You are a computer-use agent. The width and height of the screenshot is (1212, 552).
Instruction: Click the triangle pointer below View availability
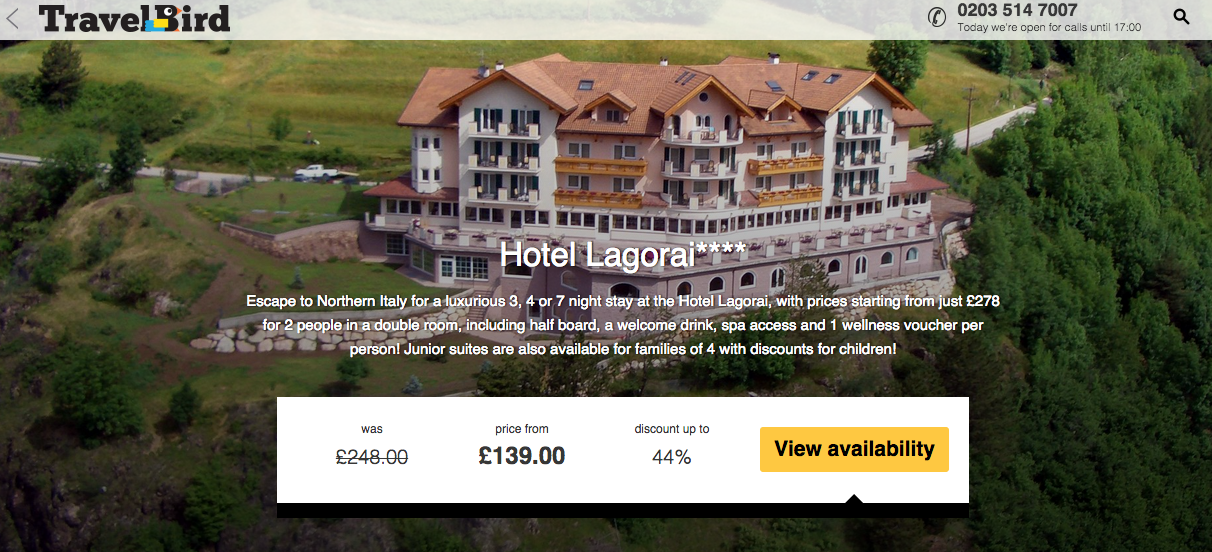click(854, 498)
